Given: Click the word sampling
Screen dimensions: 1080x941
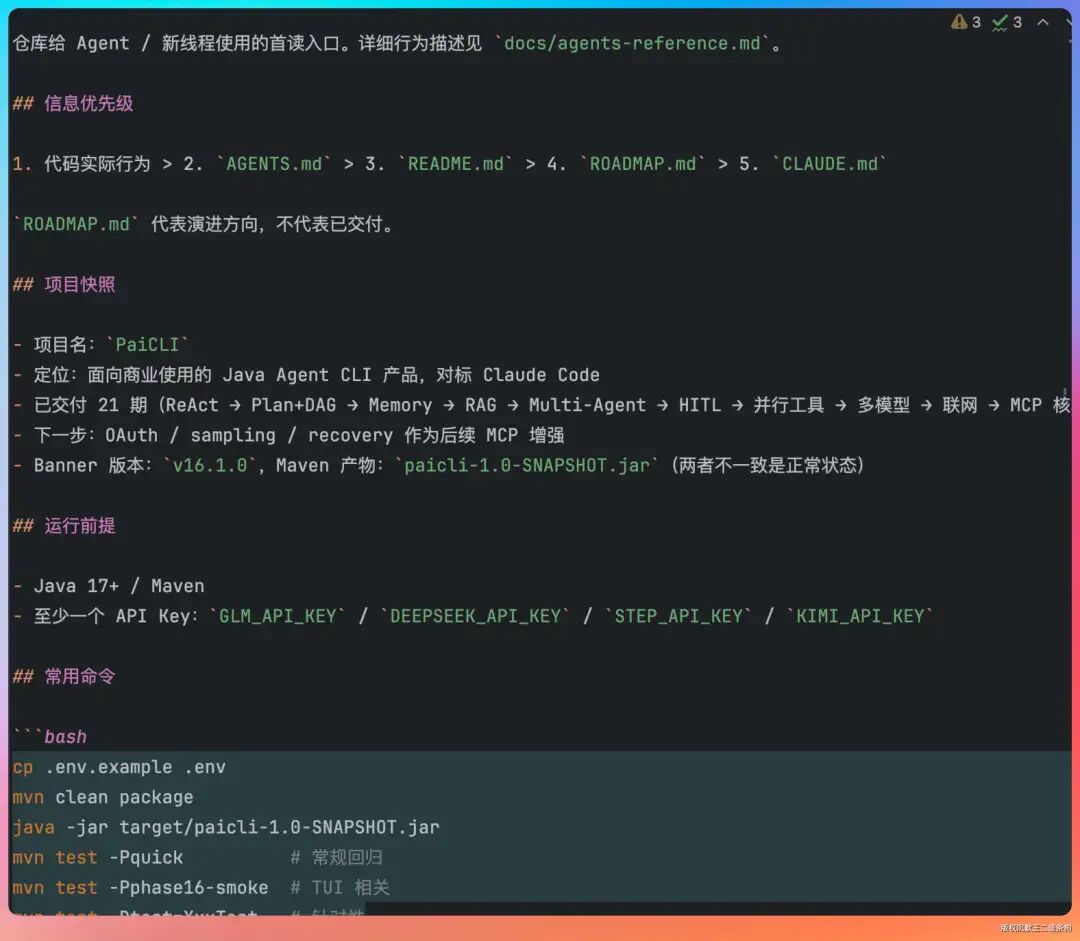Looking at the screenshot, I should (233, 435).
